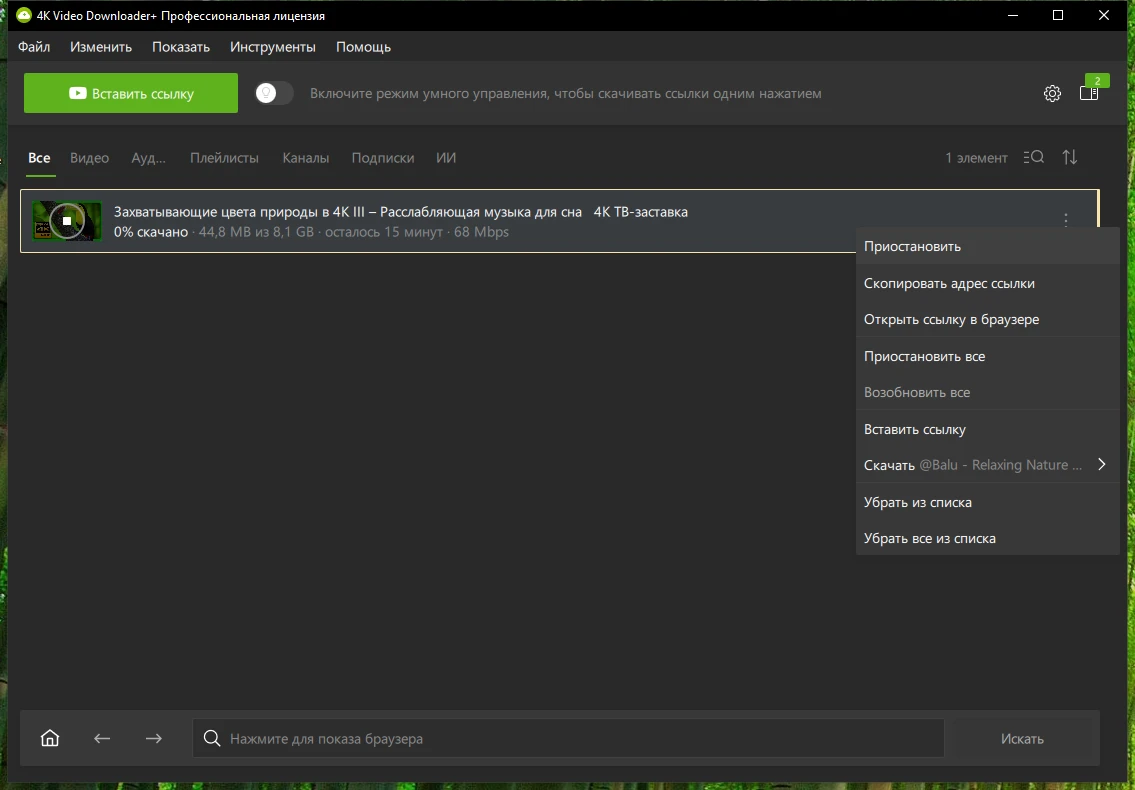The height and width of the screenshot is (790, 1135).
Task: Click the back arrow in browser bar
Action: pyautogui.click(x=102, y=739)
